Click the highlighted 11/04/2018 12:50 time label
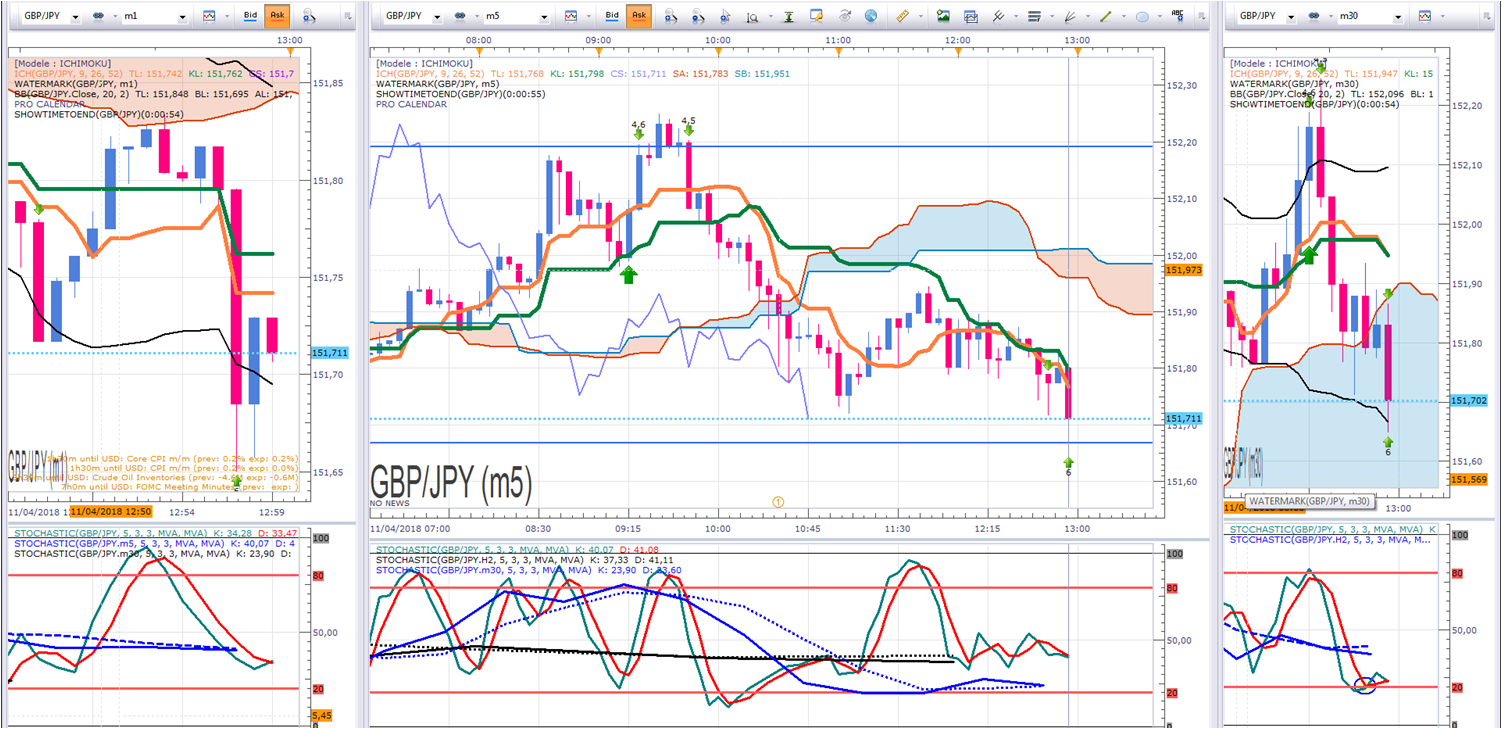The height and width of the screenshot is (729, 1502). coord(110,511)
